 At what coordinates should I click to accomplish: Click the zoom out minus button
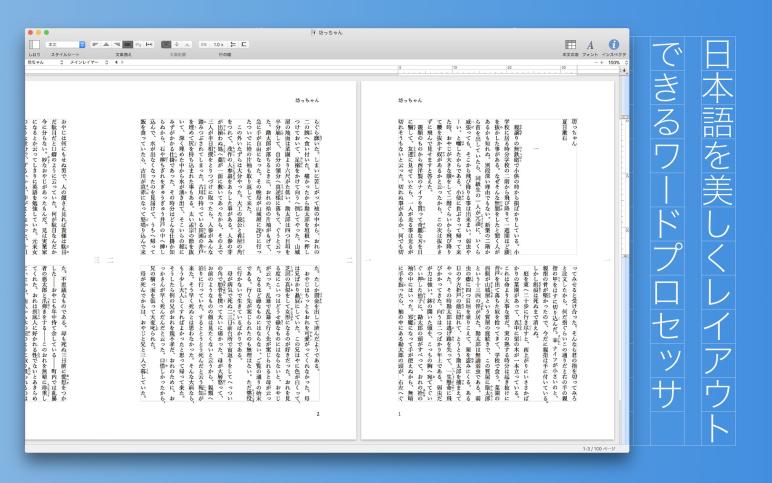[x=596, y=63]
